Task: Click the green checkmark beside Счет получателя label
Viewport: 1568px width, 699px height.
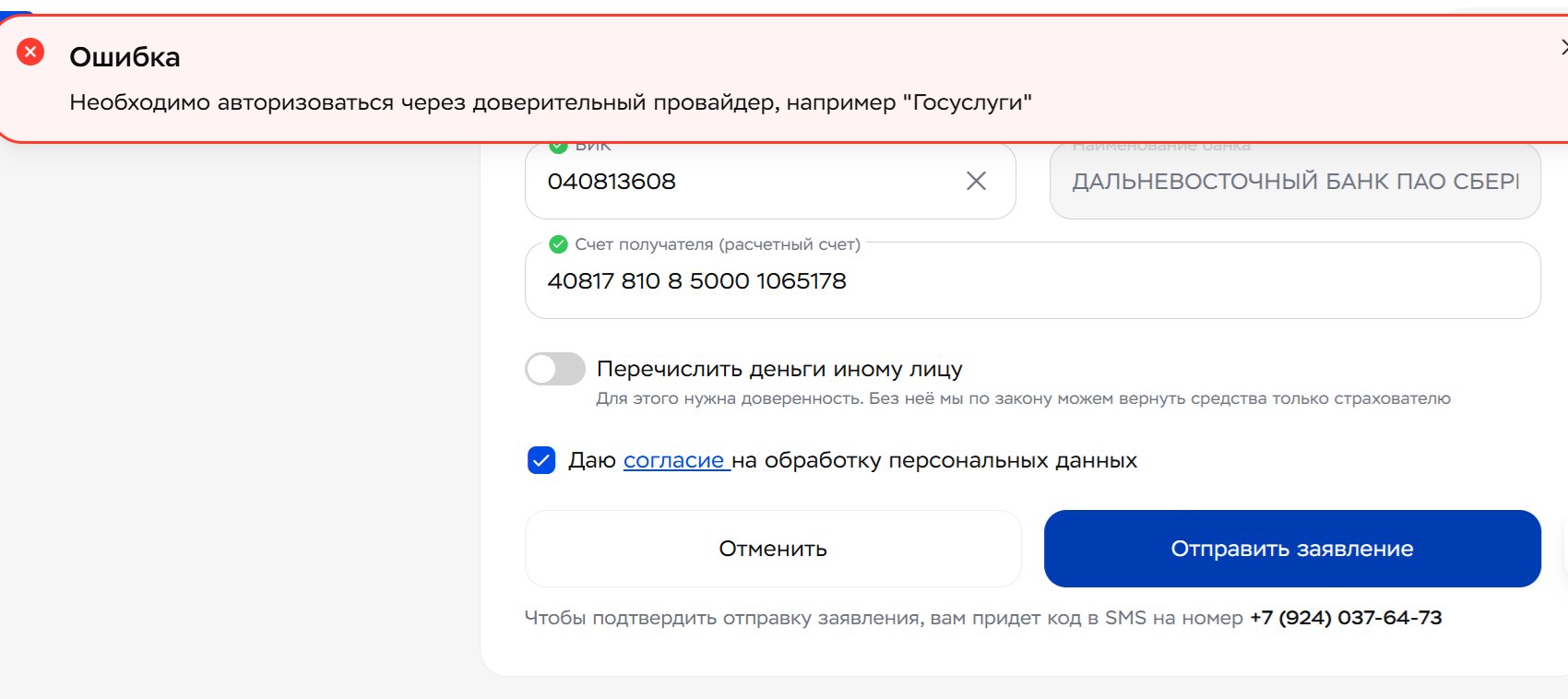Action: (x=558, y=244)
